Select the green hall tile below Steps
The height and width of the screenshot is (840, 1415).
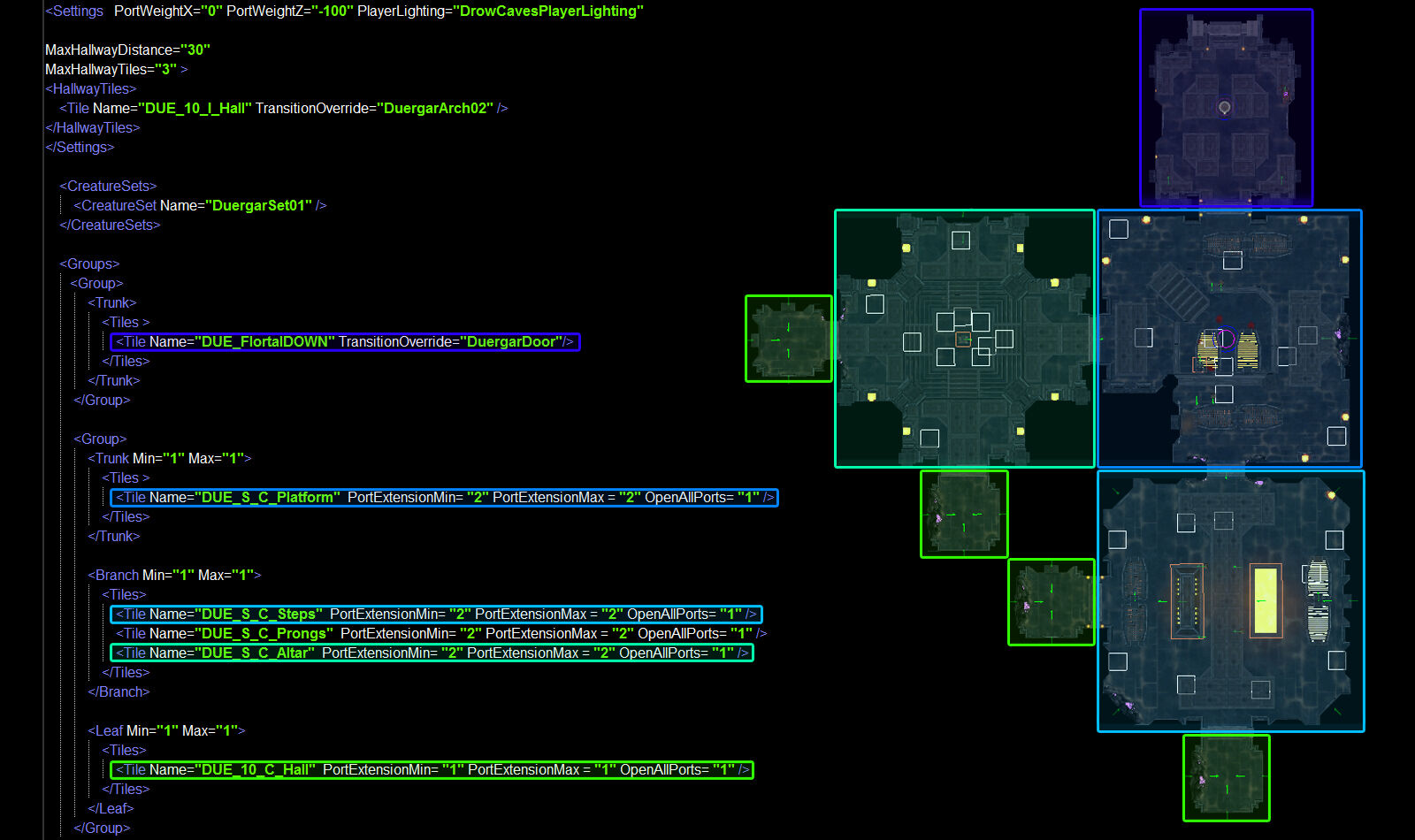1227,778
